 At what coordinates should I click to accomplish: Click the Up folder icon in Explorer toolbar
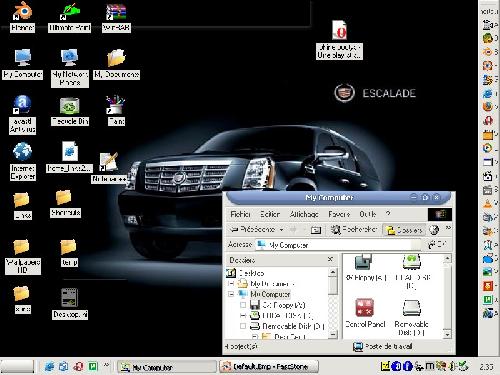[x=316, y=230]
